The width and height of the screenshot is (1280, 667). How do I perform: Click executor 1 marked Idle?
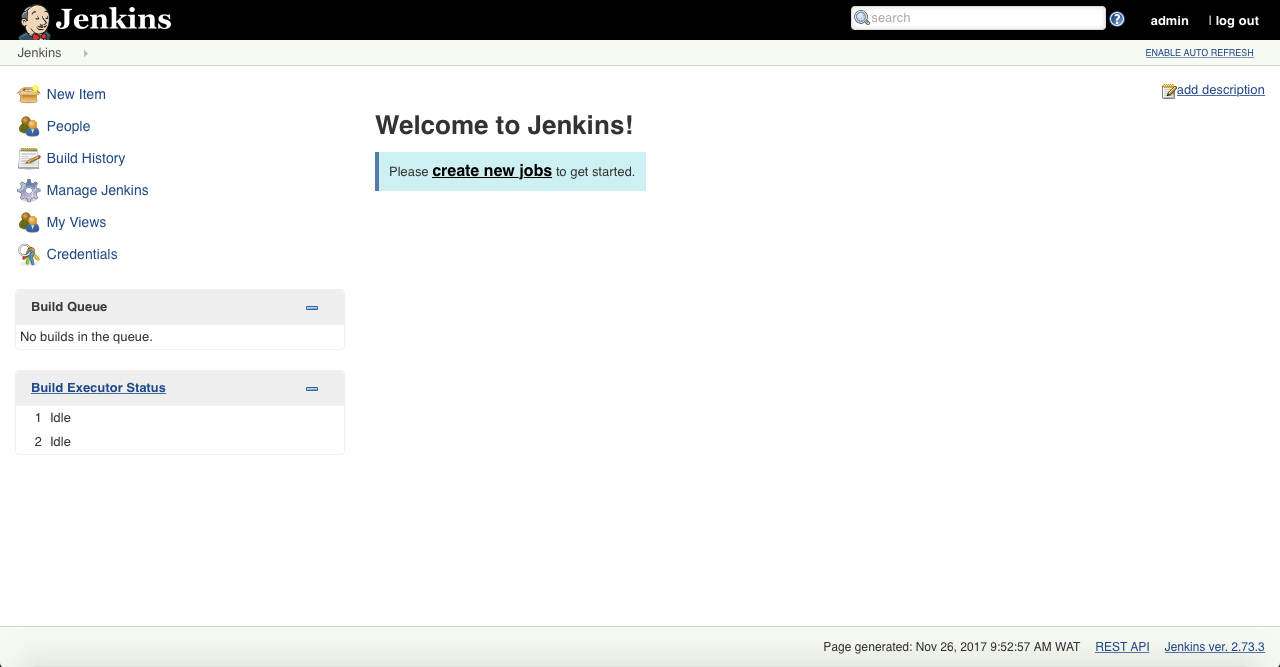tap(60, 417)
